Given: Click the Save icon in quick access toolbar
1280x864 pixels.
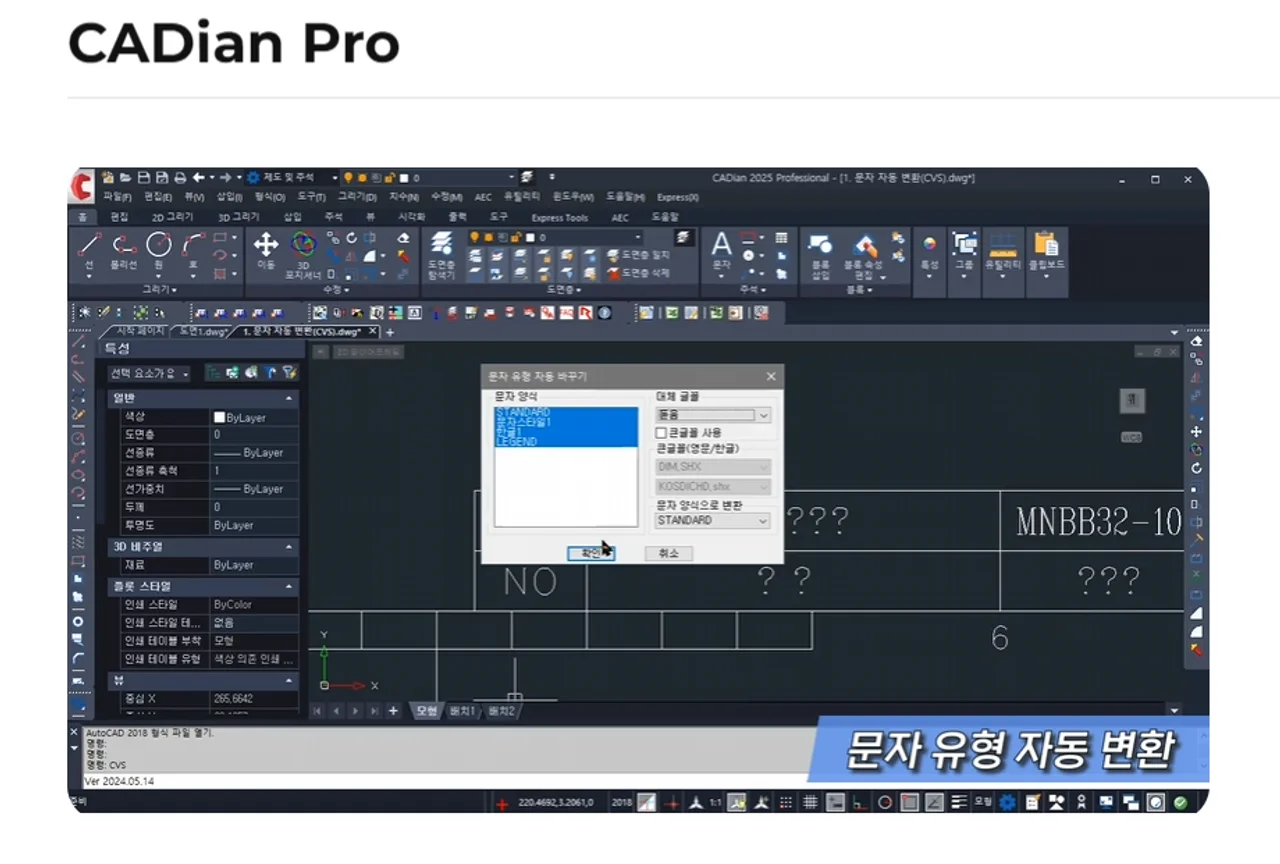Looking at the screenshot, I should (143, 178).
